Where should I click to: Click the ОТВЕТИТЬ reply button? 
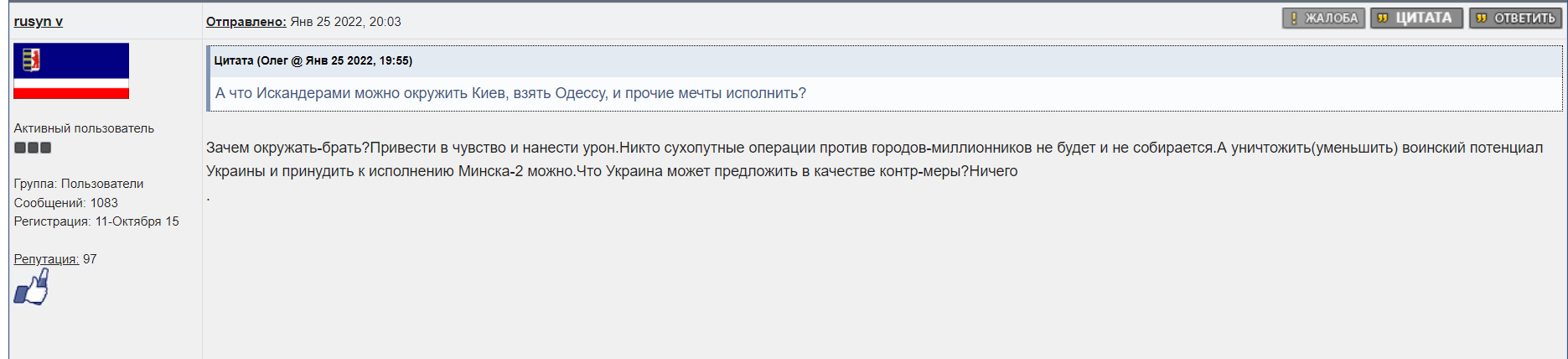tap(1515, 18)
